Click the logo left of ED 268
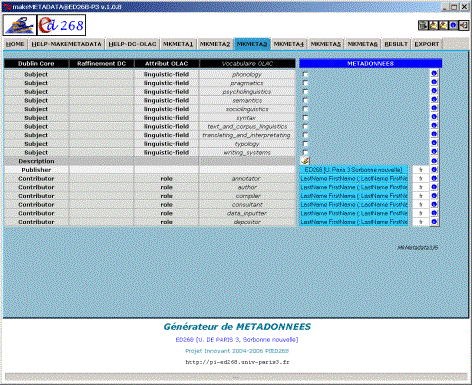This screenshot has height=385, width=472. (20, 25)
